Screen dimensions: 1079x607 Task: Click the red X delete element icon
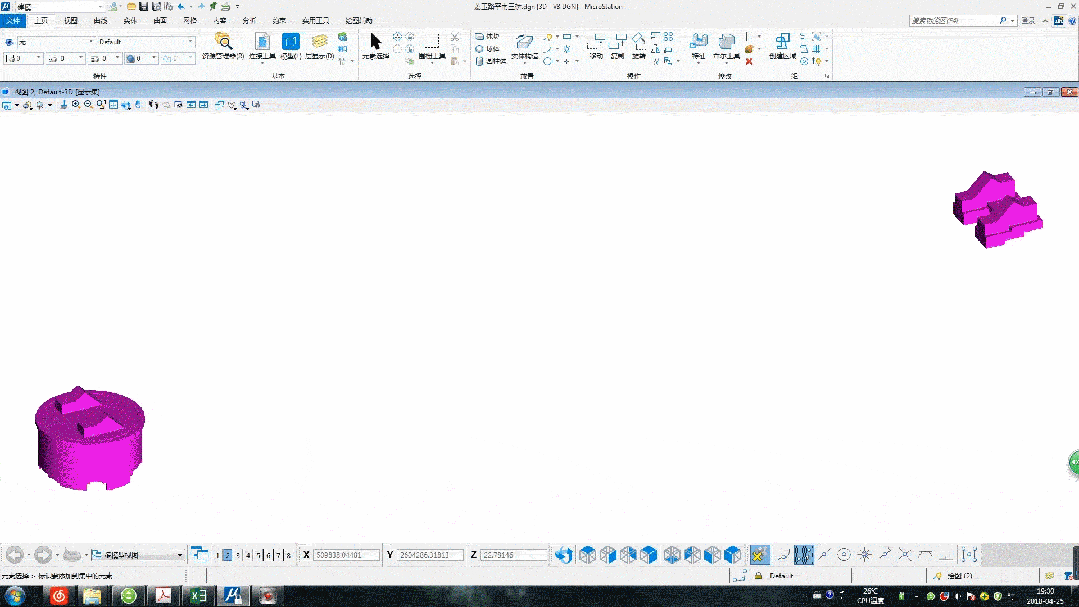[x=749, y=61]
